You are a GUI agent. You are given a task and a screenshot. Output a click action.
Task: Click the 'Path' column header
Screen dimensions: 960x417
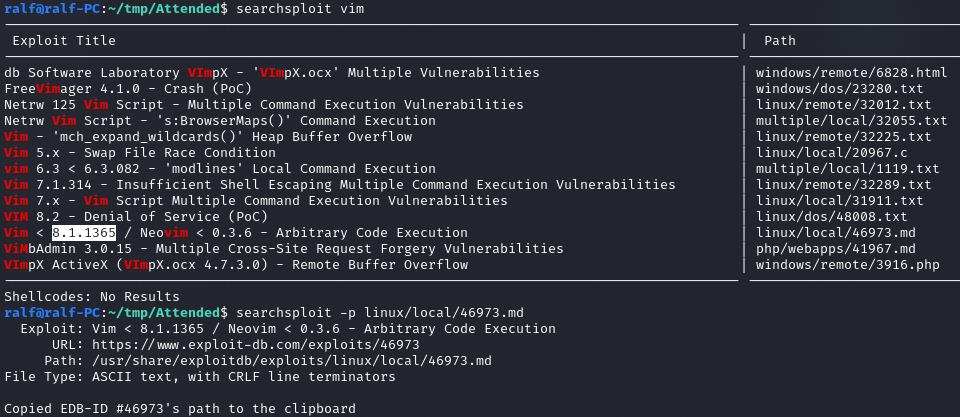point(780,41)
